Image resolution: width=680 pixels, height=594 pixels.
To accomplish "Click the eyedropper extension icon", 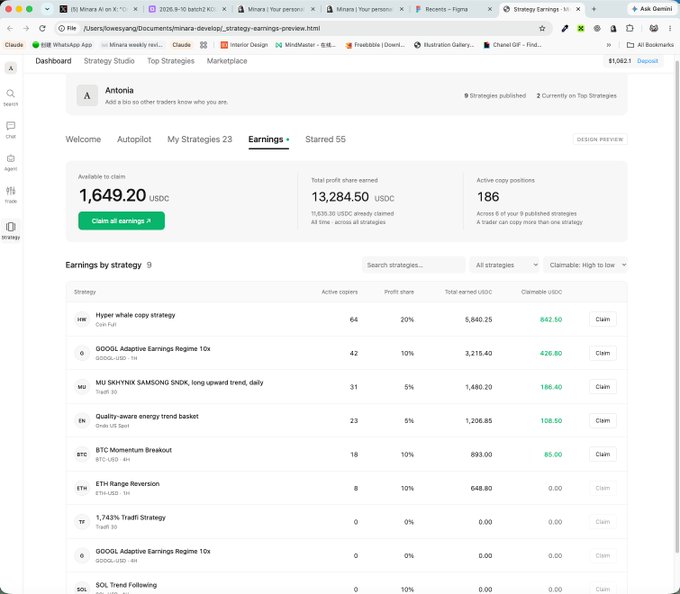I will pyautogui.click(x=565, y=28).
